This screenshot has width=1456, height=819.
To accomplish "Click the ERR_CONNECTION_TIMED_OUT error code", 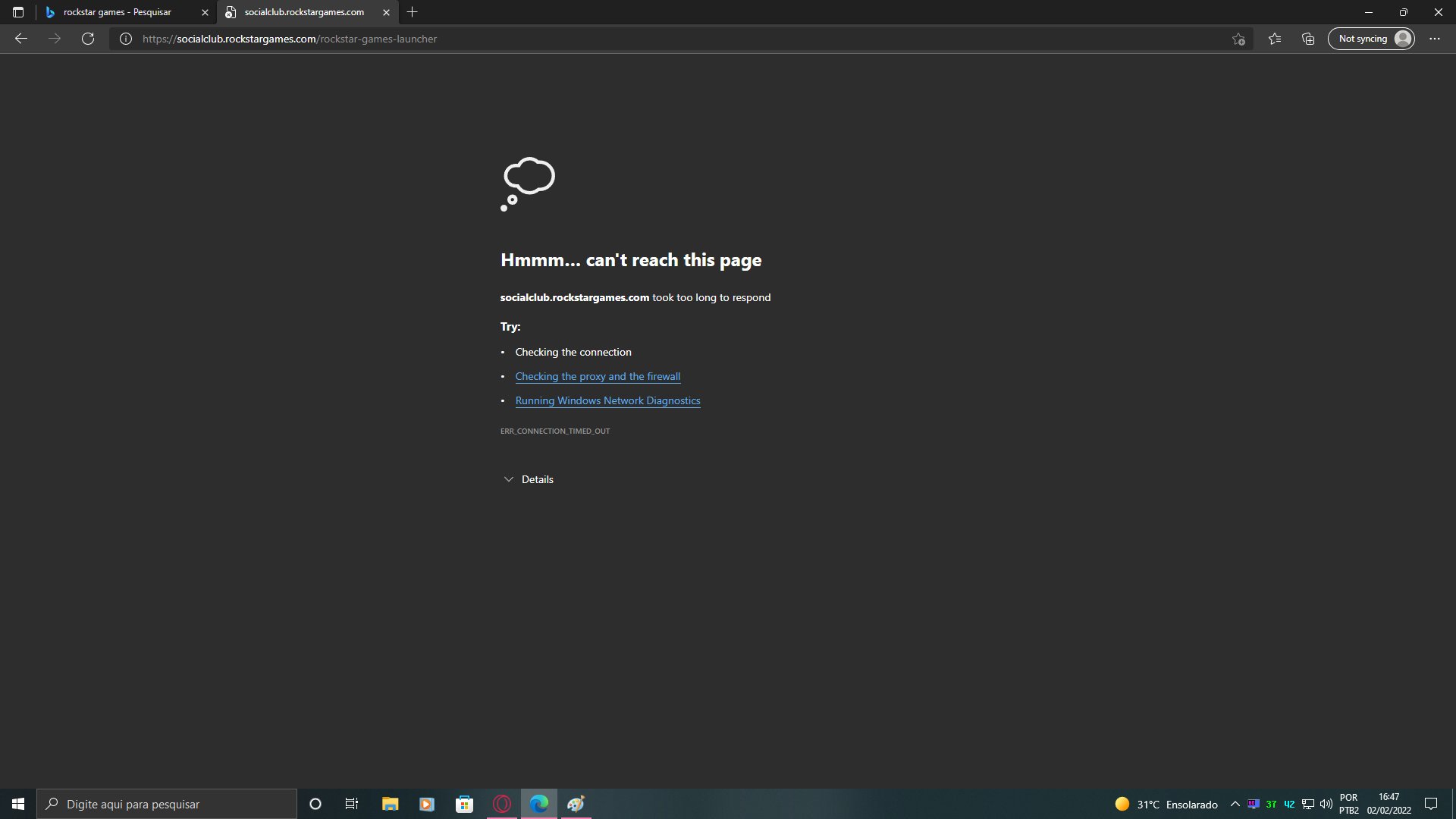I will tap(555, 431).
